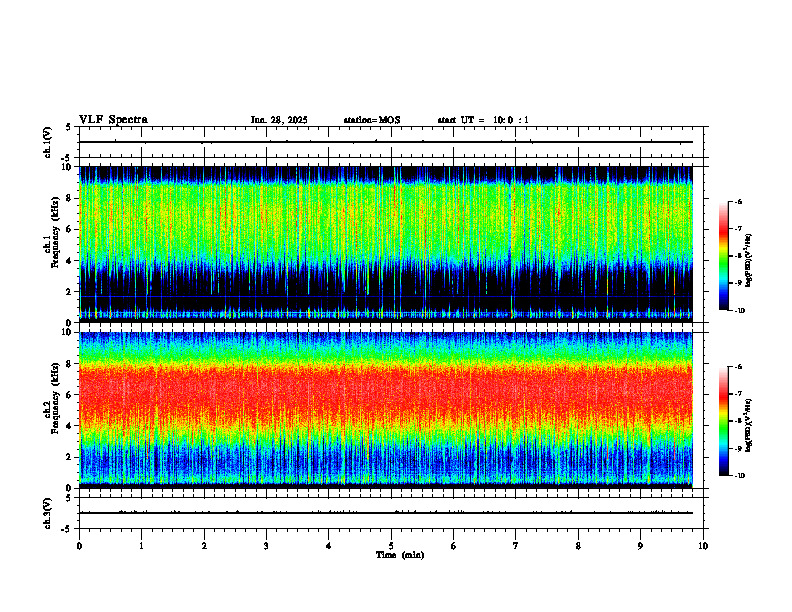Click the "8" kHz tick on ch.1 frequency axis
Viewport: 792px width, 612px height.
pyautogui.click(x=70, y=198)
